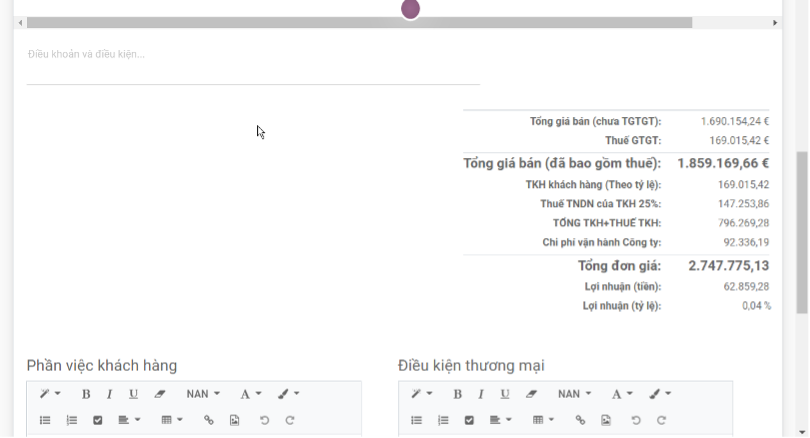
Task: Toggle underline in Phần việc khách hàng editor
Action: (x=133, y=394)
